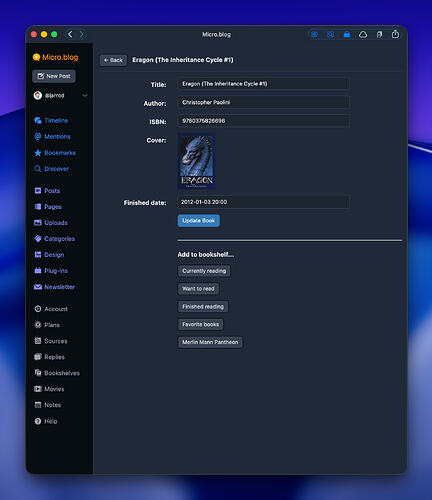Click the 'Add to bookshelf…' heading
Image resolution: width=432 pixels, height=500 pixels.
coord(206,255)
